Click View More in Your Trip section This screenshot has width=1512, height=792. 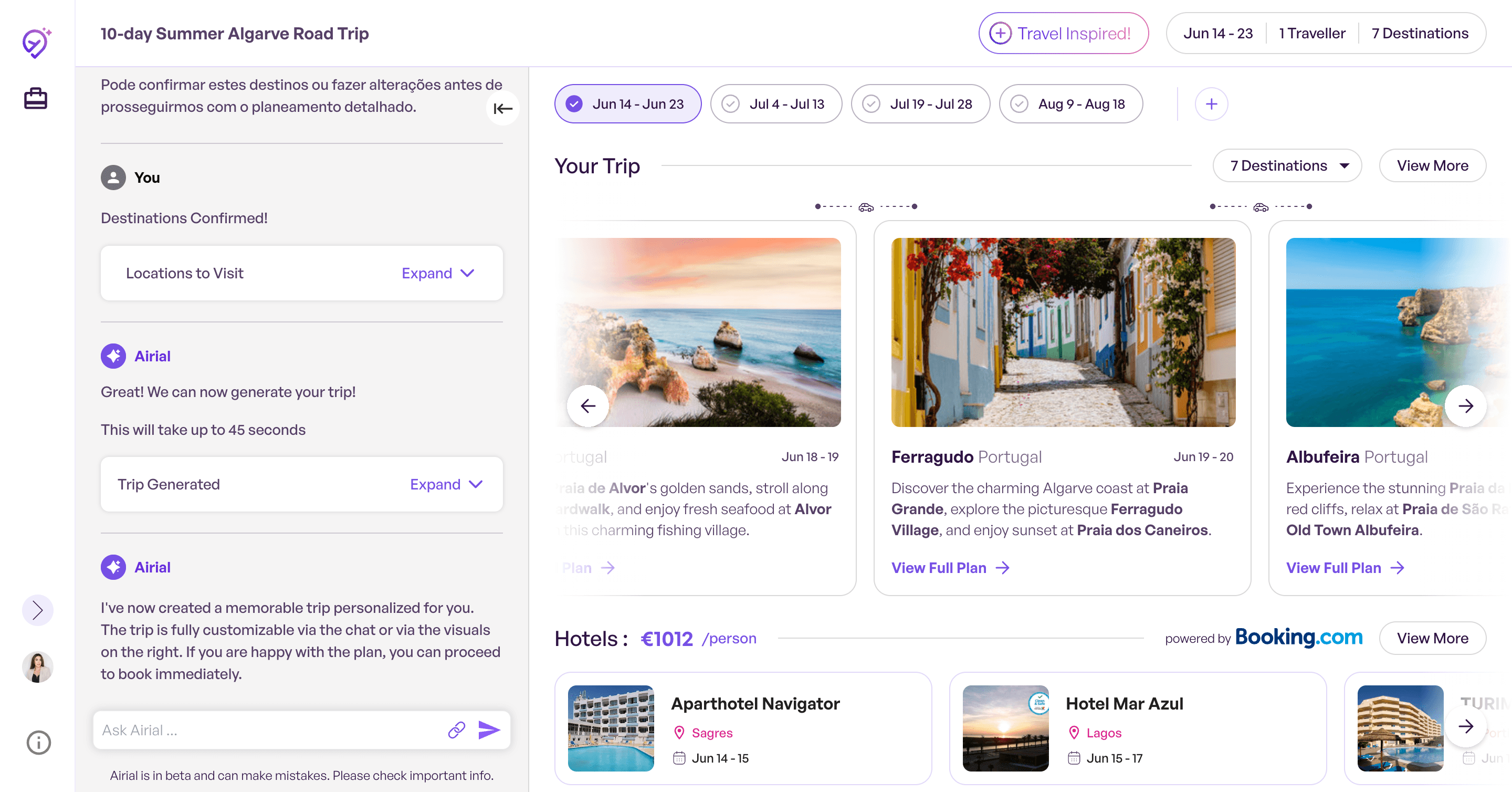click(x=1432, y=165)
